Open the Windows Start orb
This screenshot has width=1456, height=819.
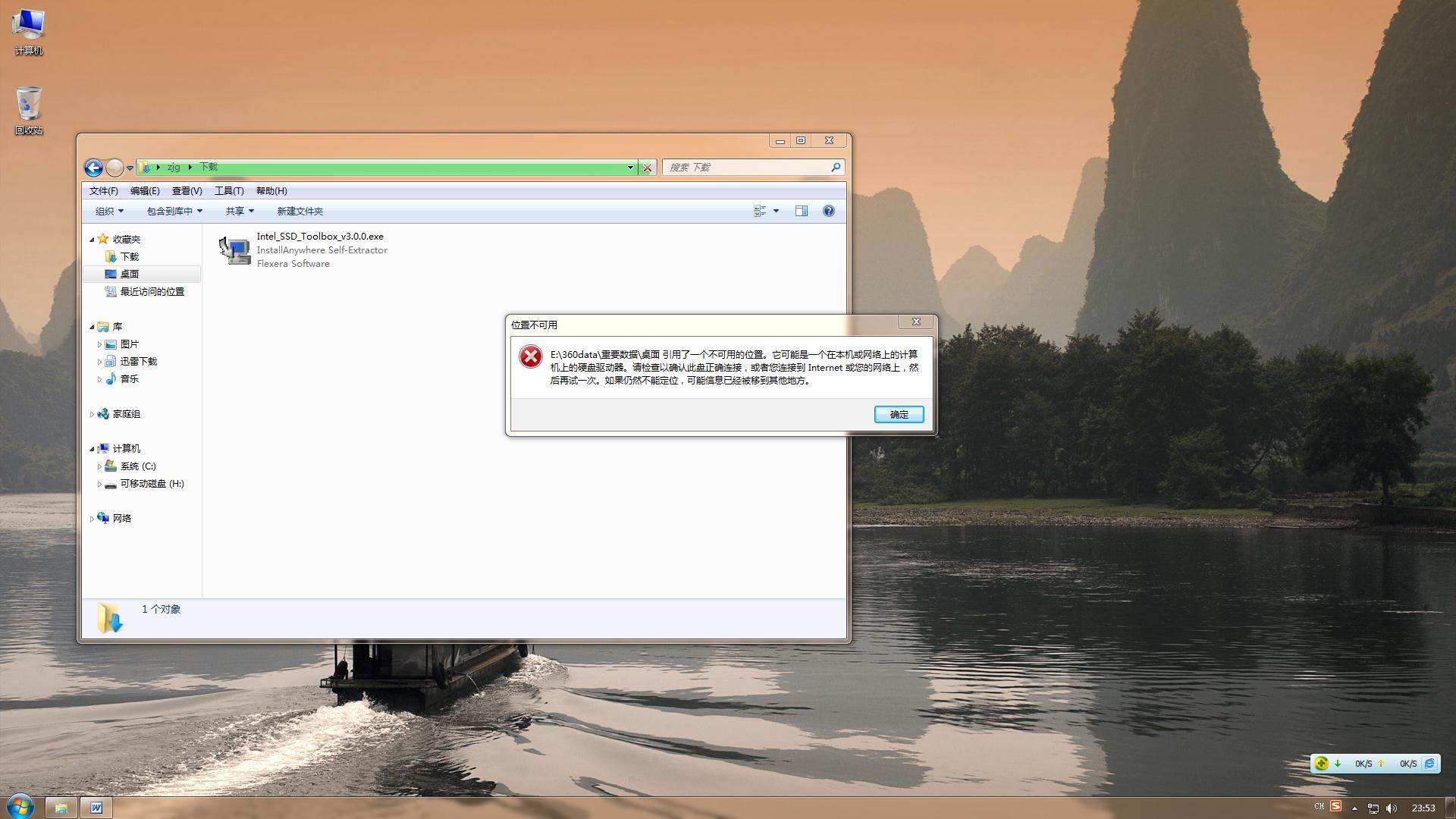coord(20,807)
